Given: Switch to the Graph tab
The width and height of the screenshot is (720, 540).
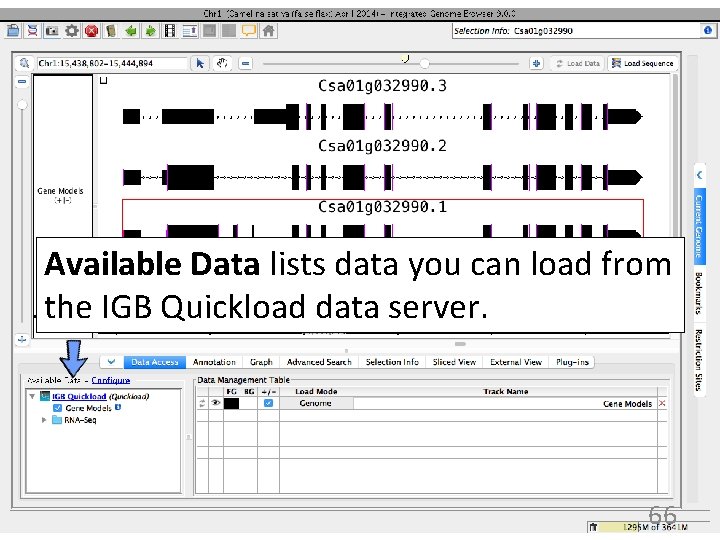Looking at the screenshot, I should tap(261, 362).
